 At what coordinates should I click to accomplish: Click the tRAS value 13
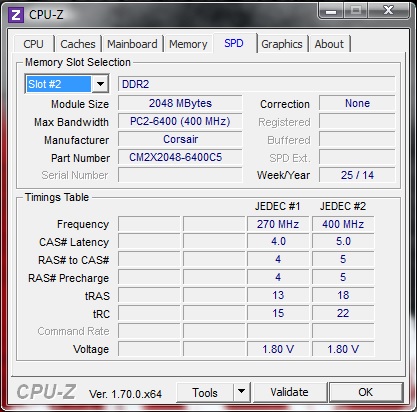pos(278,295)
